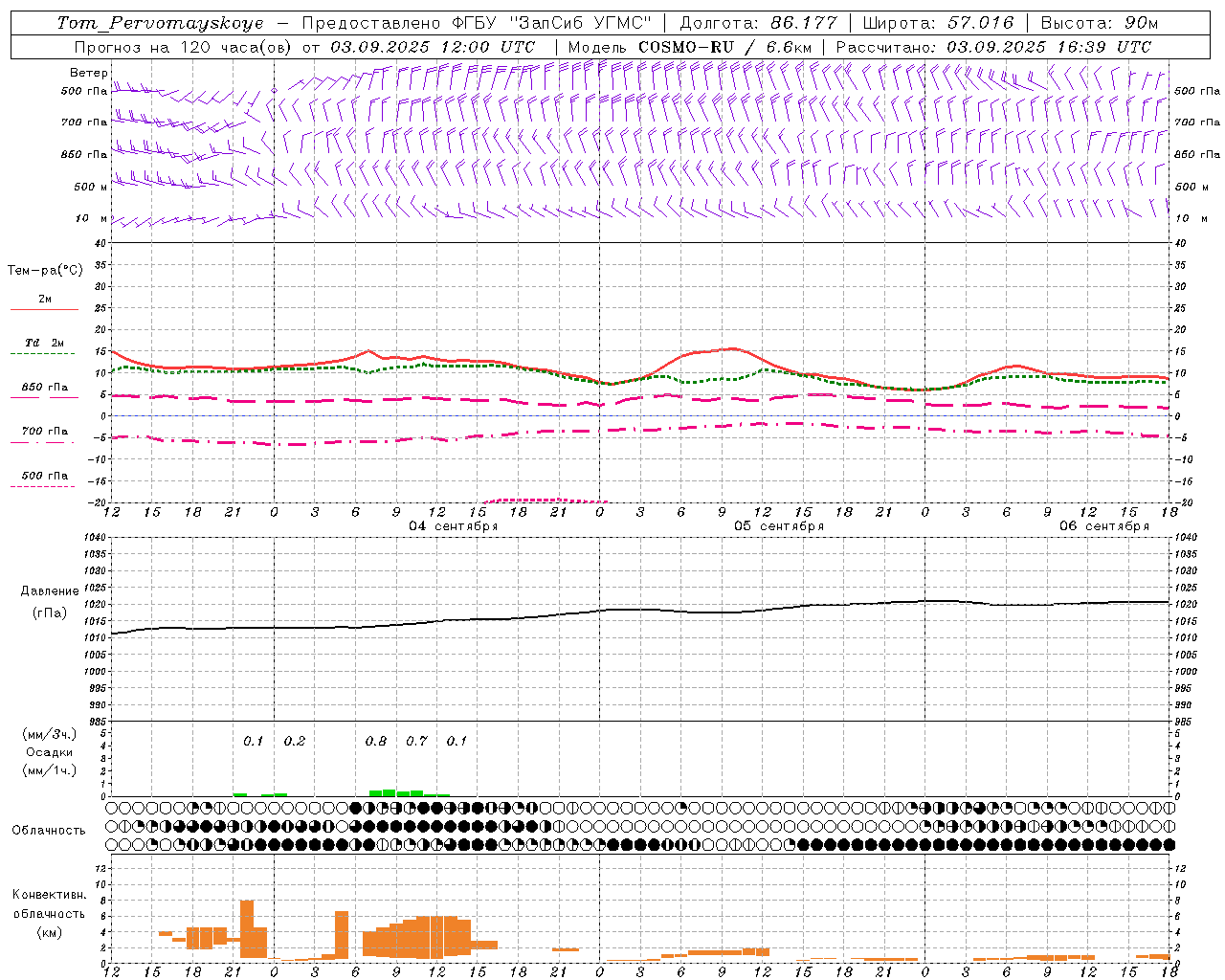Click the station name Tom_Pervomayskoye

point(160,23)
